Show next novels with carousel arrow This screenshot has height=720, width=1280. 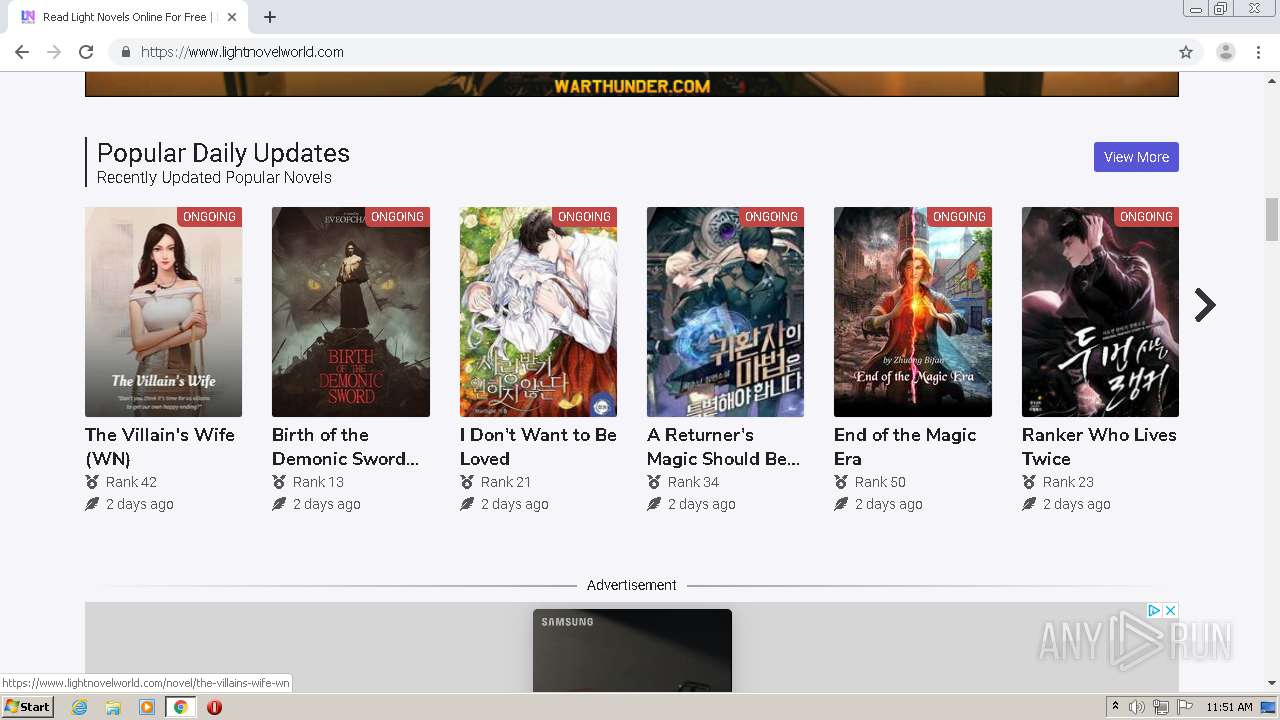pyautogui.click(x=1205, y=305)
